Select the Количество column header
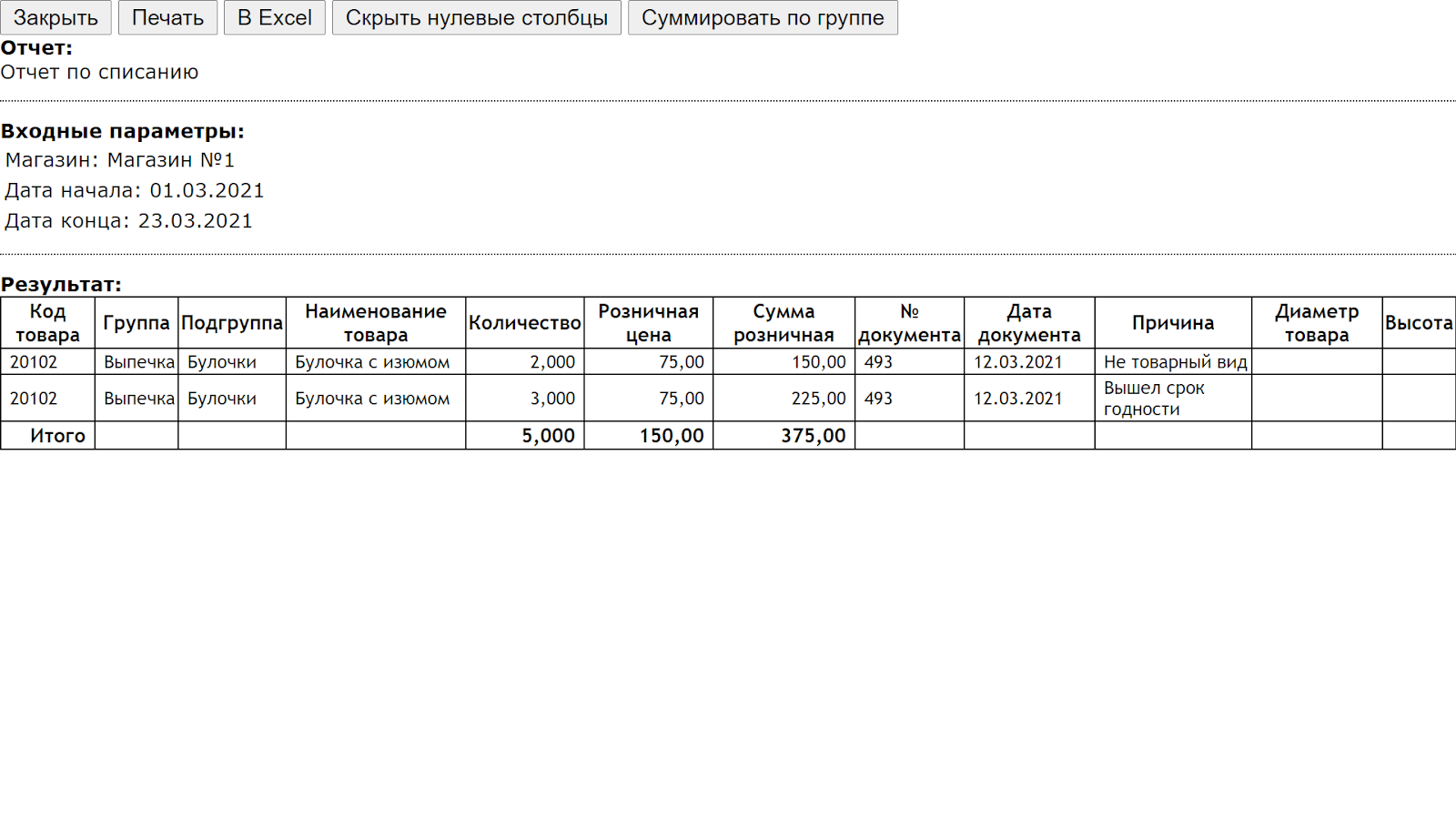Image resolution: width=1456 pixels, height=819 pixels. click(524, 323)
